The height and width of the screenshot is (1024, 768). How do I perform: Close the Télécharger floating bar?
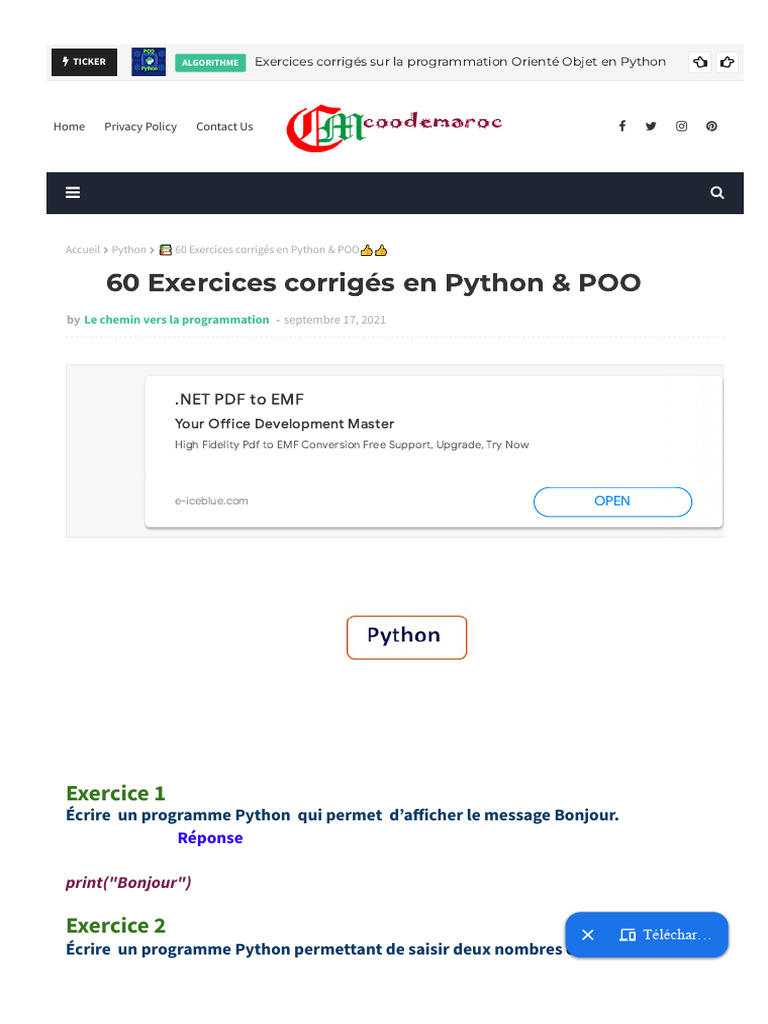tap(588, 935)
